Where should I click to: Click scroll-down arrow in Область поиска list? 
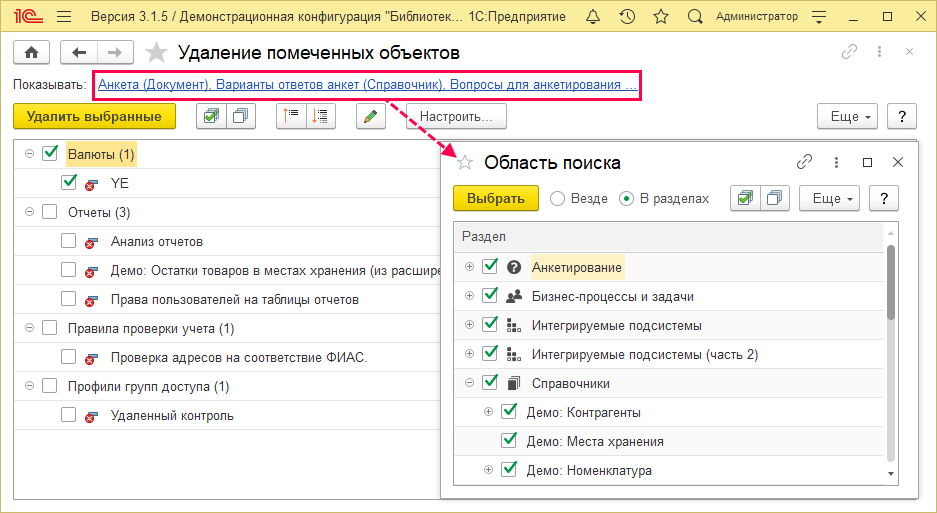(x=891, y=474)
